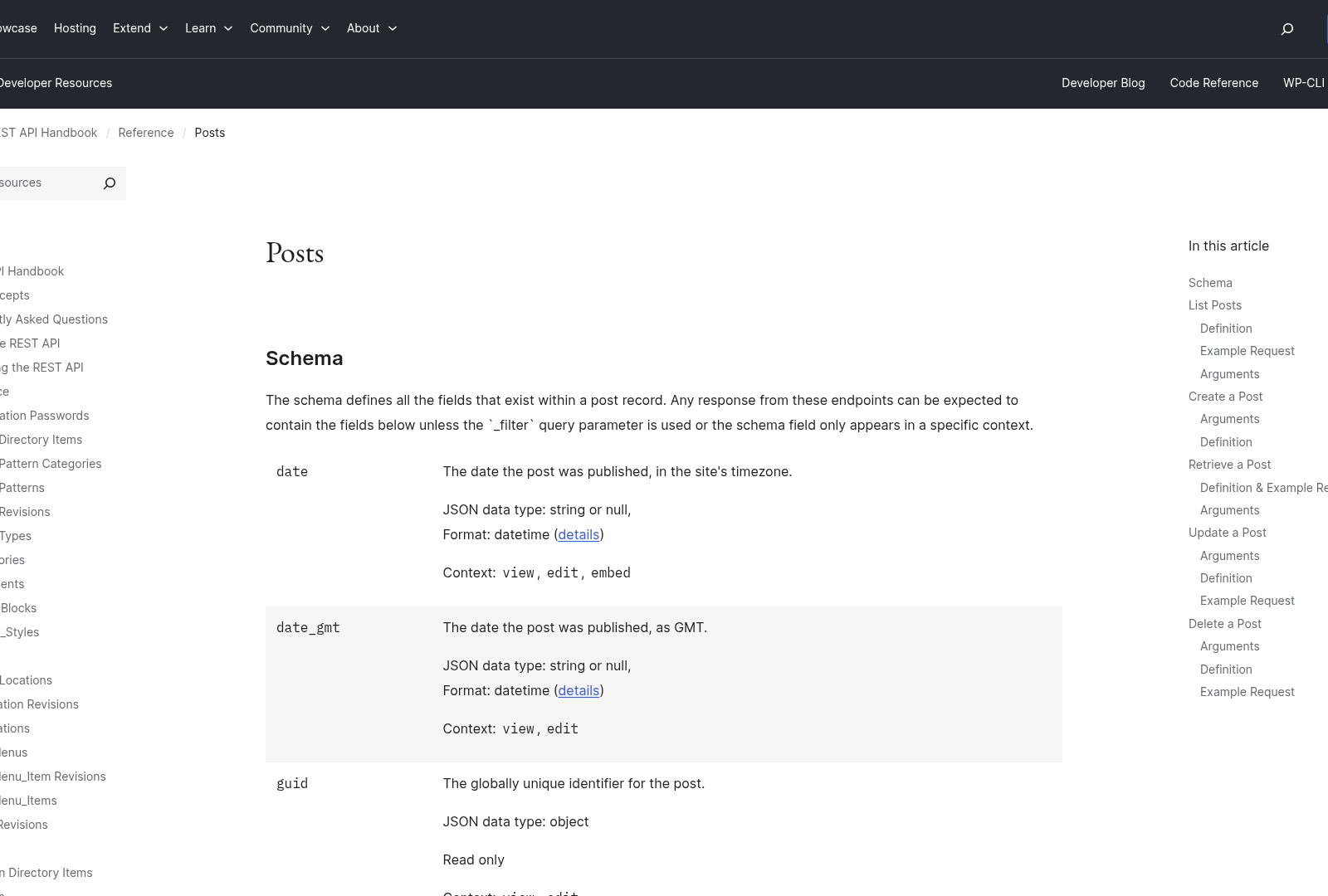1328x896 pixels.
Task: Open Patterns sidebar item
Action: pyautogui.click(x=22, y=488)
